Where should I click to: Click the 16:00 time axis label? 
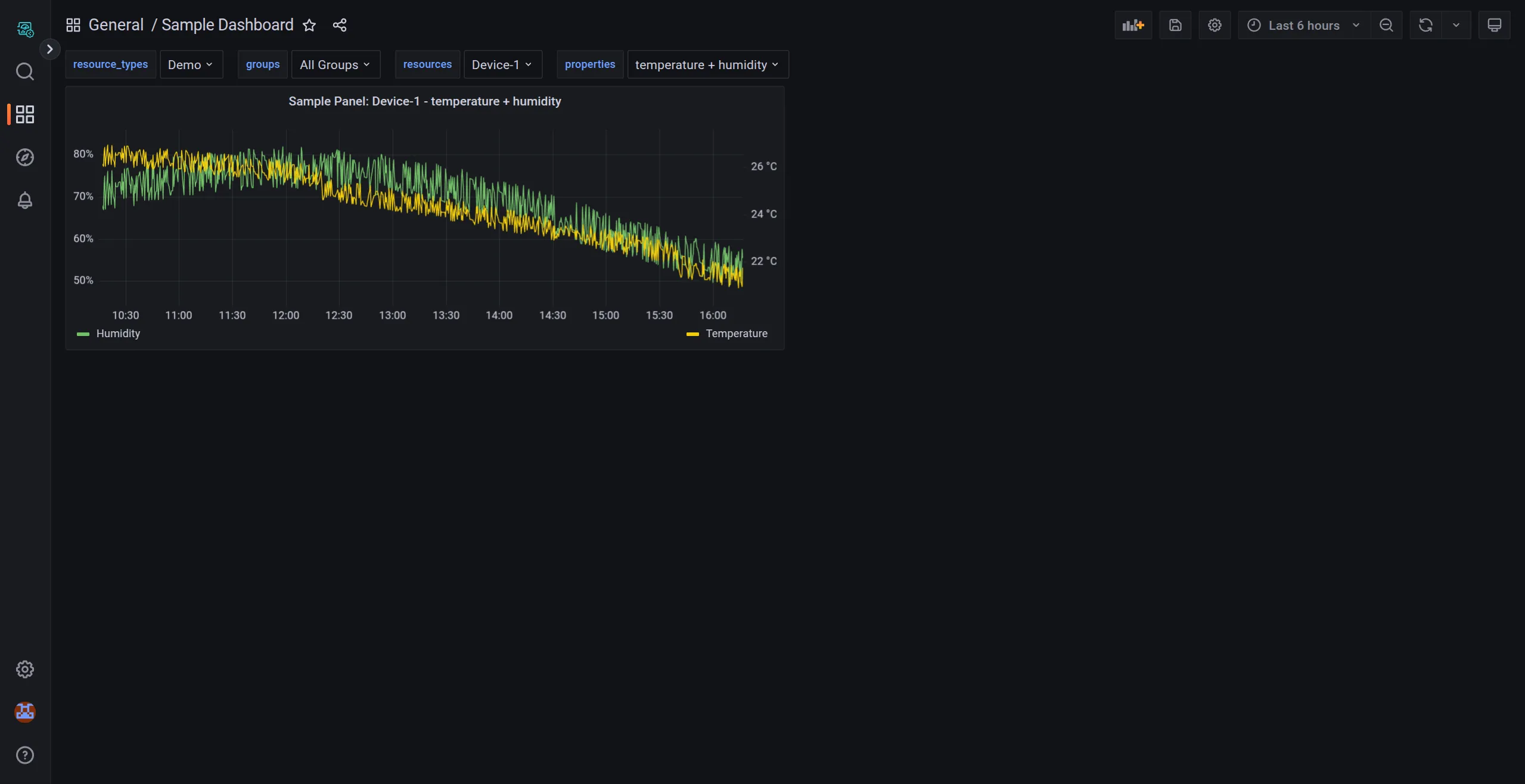pos(713,315)
